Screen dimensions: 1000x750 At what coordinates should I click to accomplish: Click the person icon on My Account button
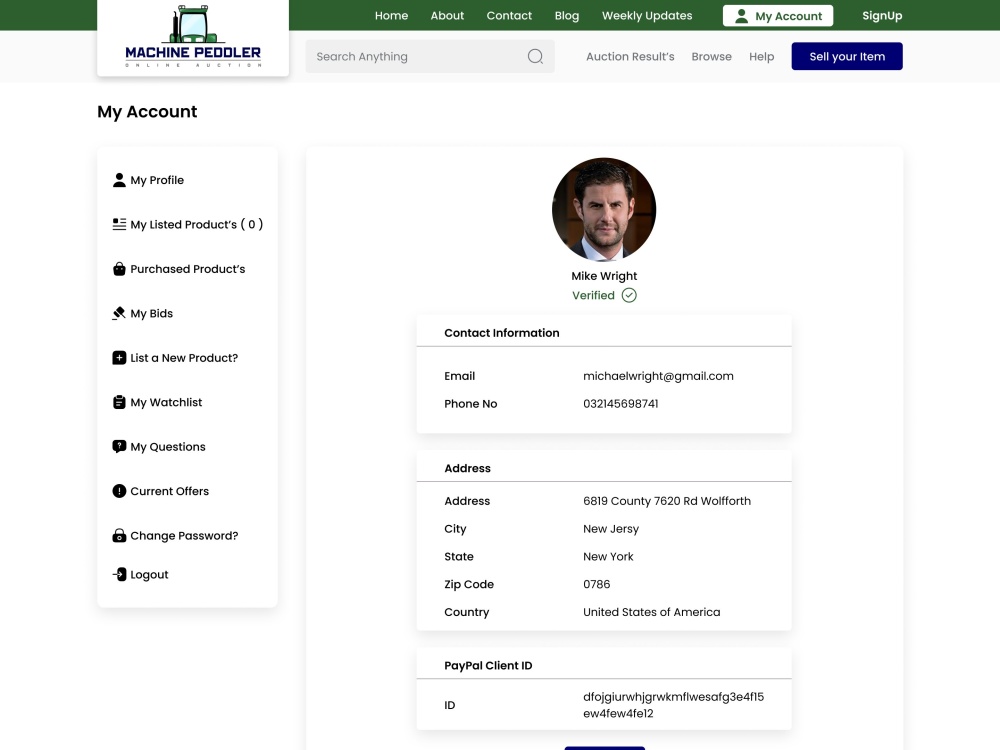[741, 15]
